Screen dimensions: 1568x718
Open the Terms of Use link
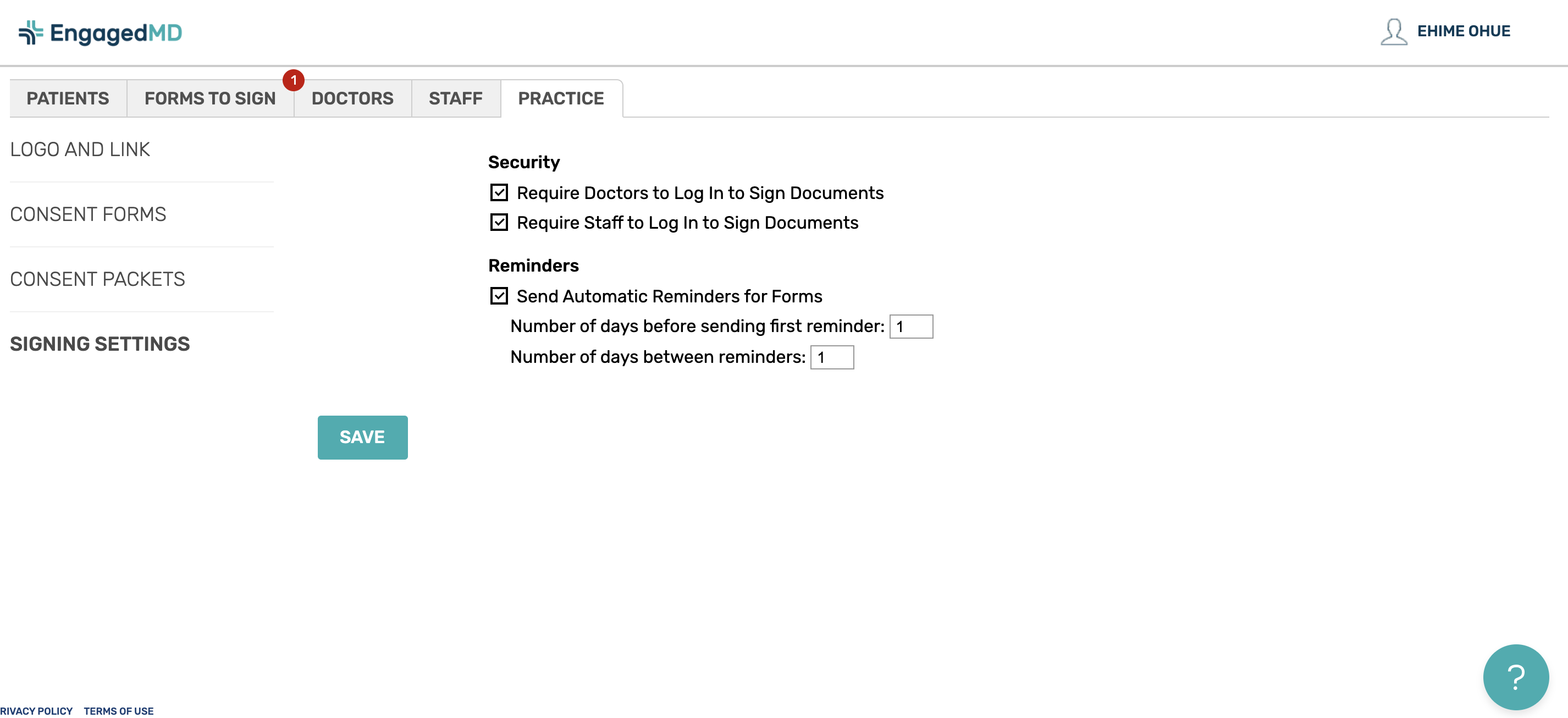point(118,711)
